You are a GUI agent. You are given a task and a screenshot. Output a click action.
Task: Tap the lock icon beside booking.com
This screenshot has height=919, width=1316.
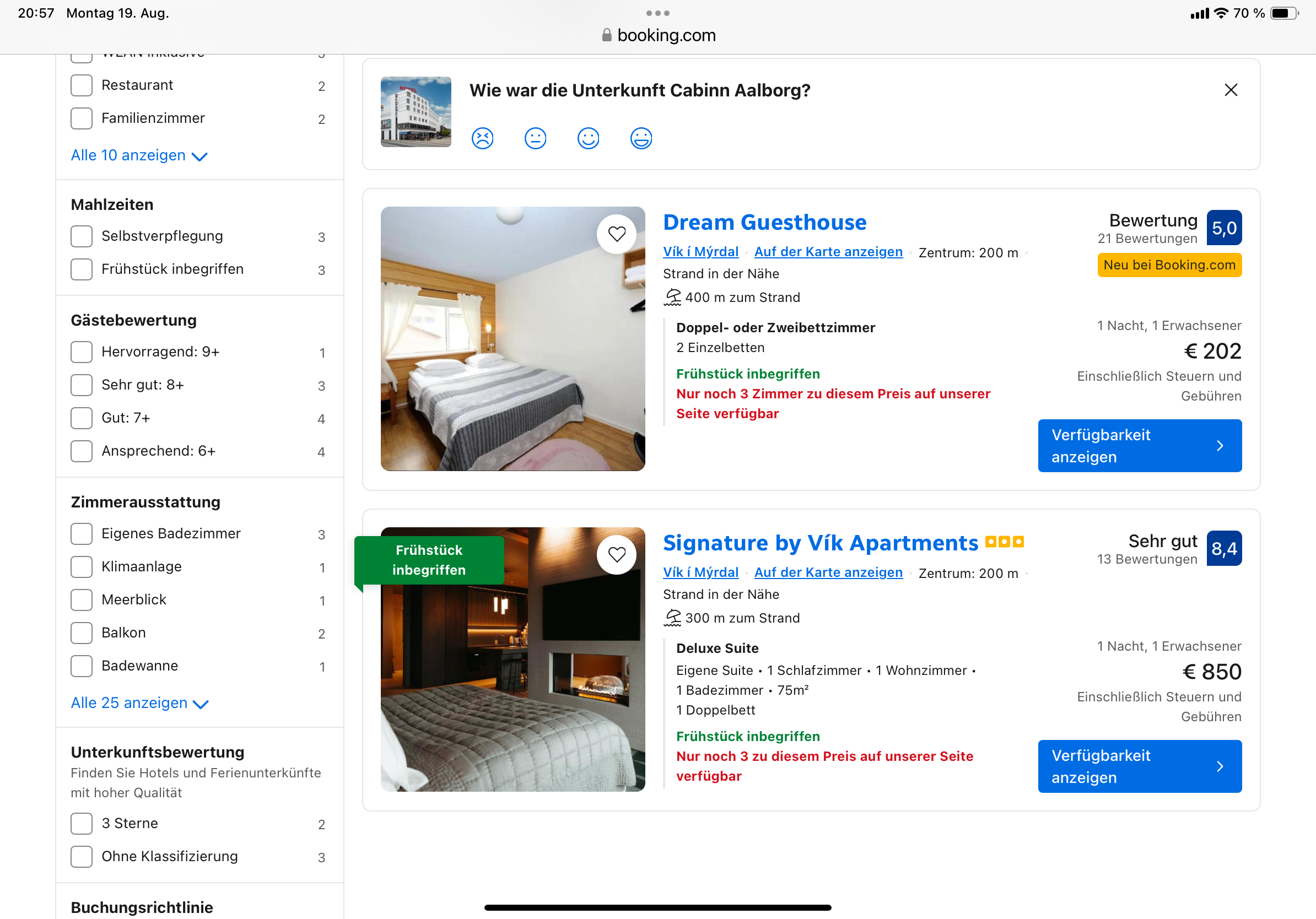pos(606,35)
